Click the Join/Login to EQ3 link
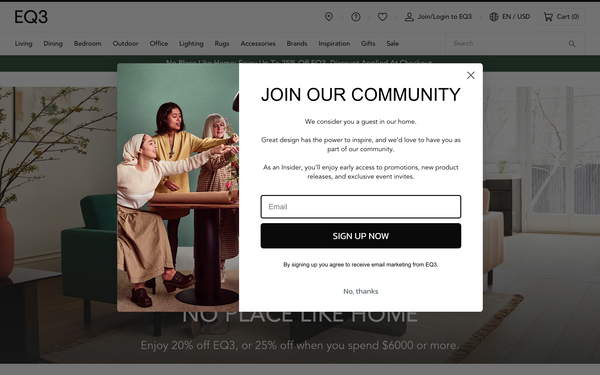The height and width of the screenshot is (375, 600). click(x=445, y=16)
